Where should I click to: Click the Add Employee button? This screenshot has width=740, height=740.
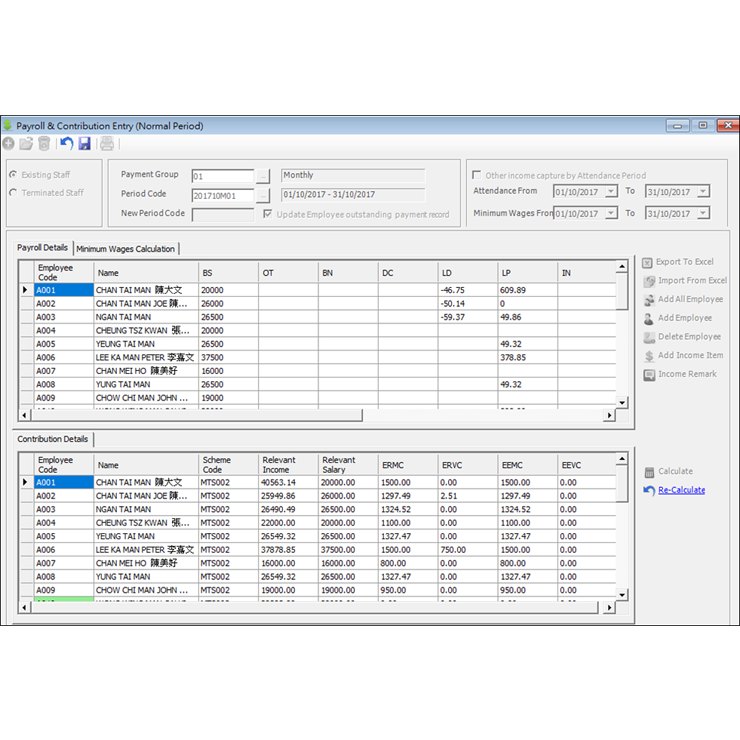[x=685, y=318]
